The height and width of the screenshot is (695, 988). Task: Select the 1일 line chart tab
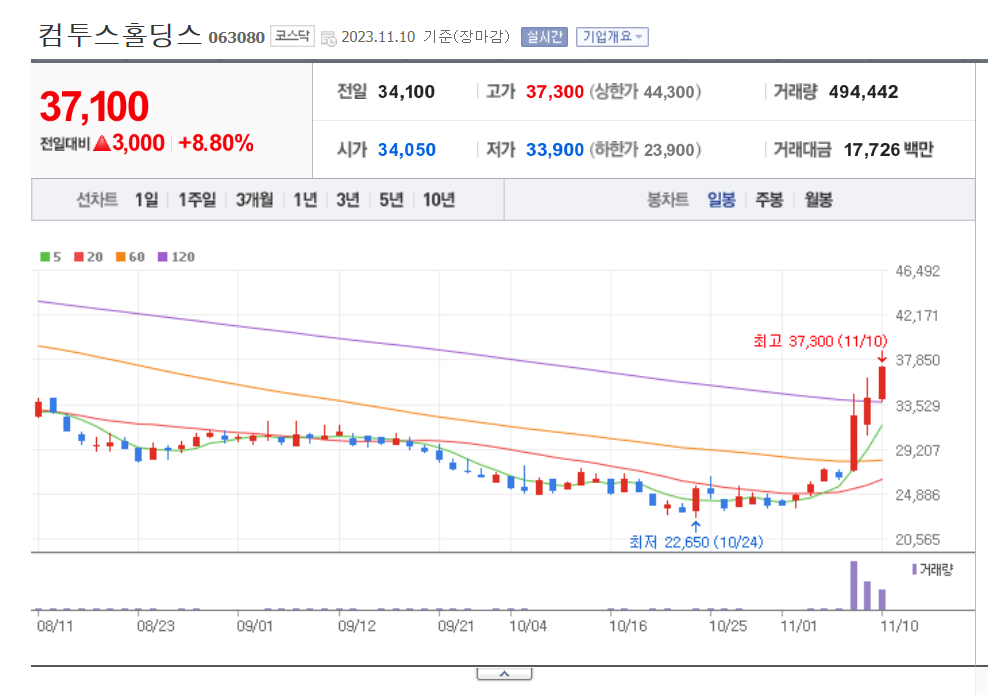coord(147,200)
